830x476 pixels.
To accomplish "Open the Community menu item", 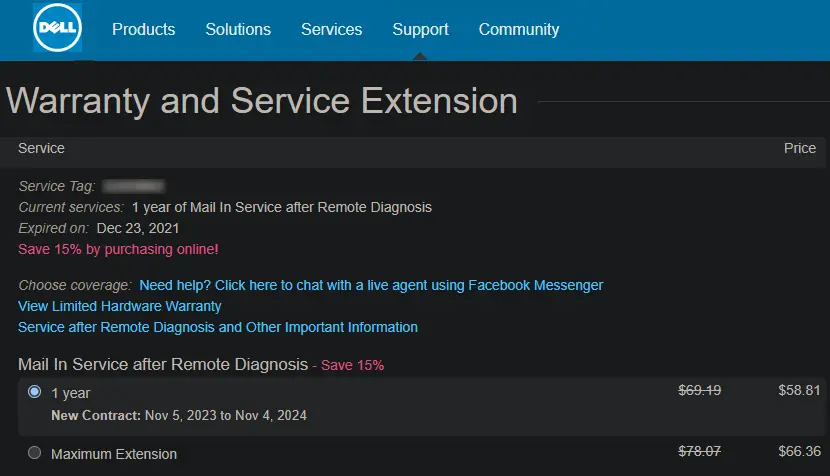I will (518, 29).
